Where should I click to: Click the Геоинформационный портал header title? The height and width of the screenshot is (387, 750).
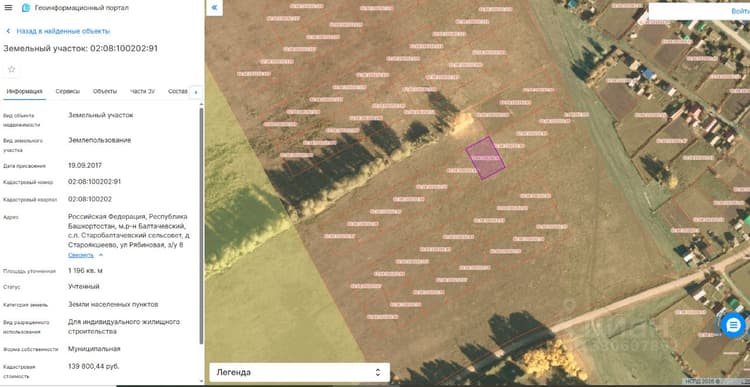click(x=82, y=8)
